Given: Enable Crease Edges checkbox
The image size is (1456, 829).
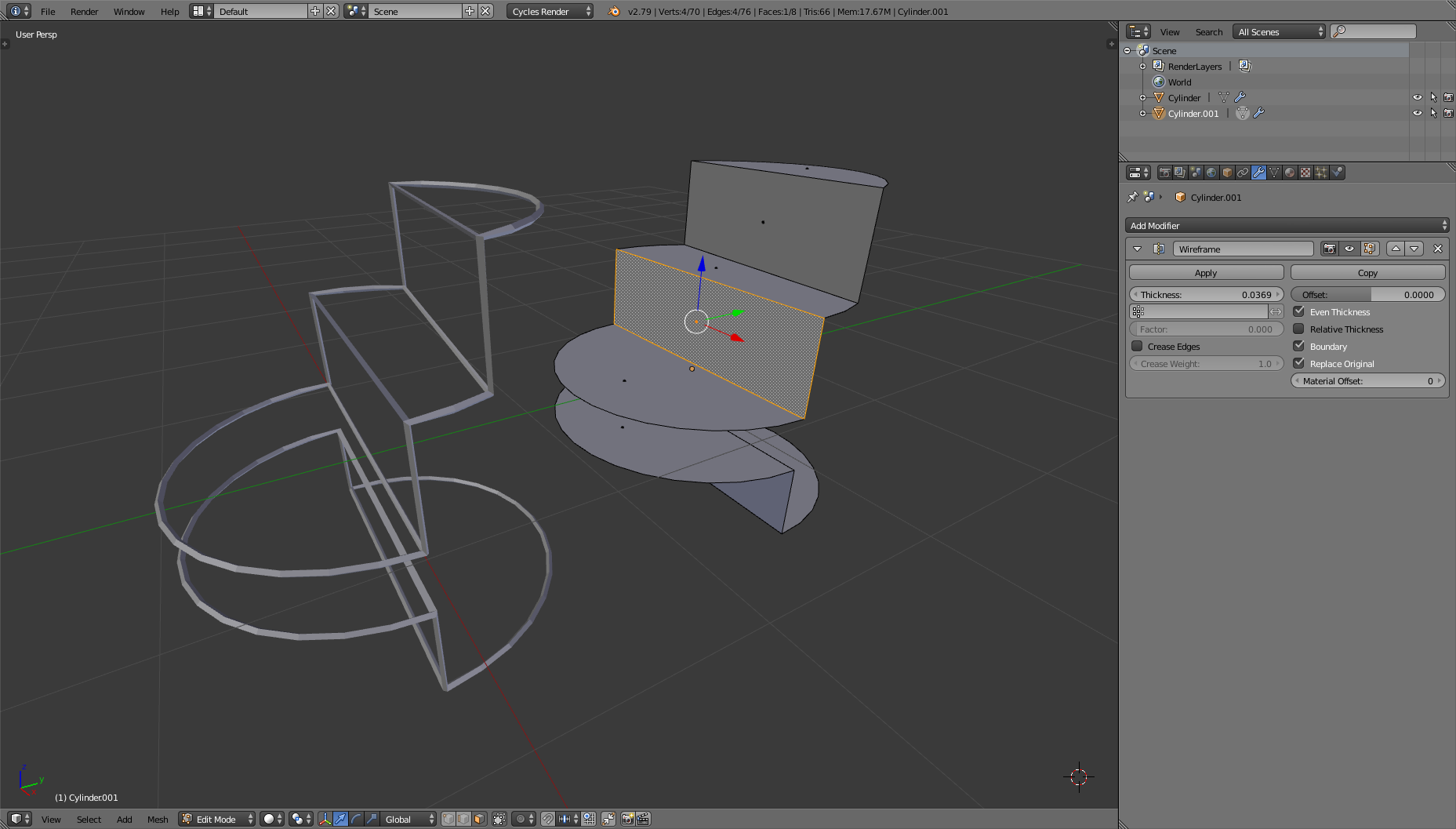Looking at the screenshot, I should point(1137,346).
